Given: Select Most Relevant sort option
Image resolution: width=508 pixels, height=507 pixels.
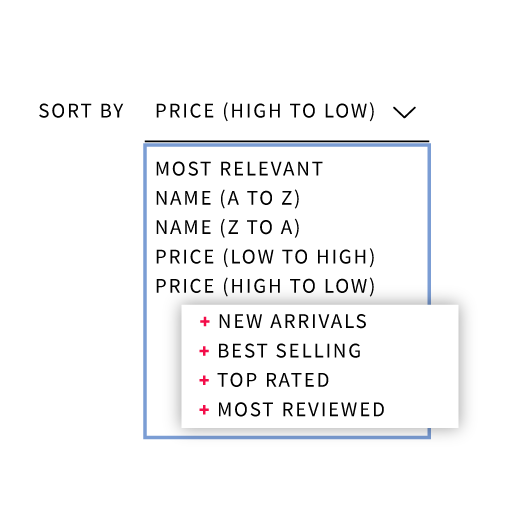Looking at the screenshot, I should click(x=239, y=169).
